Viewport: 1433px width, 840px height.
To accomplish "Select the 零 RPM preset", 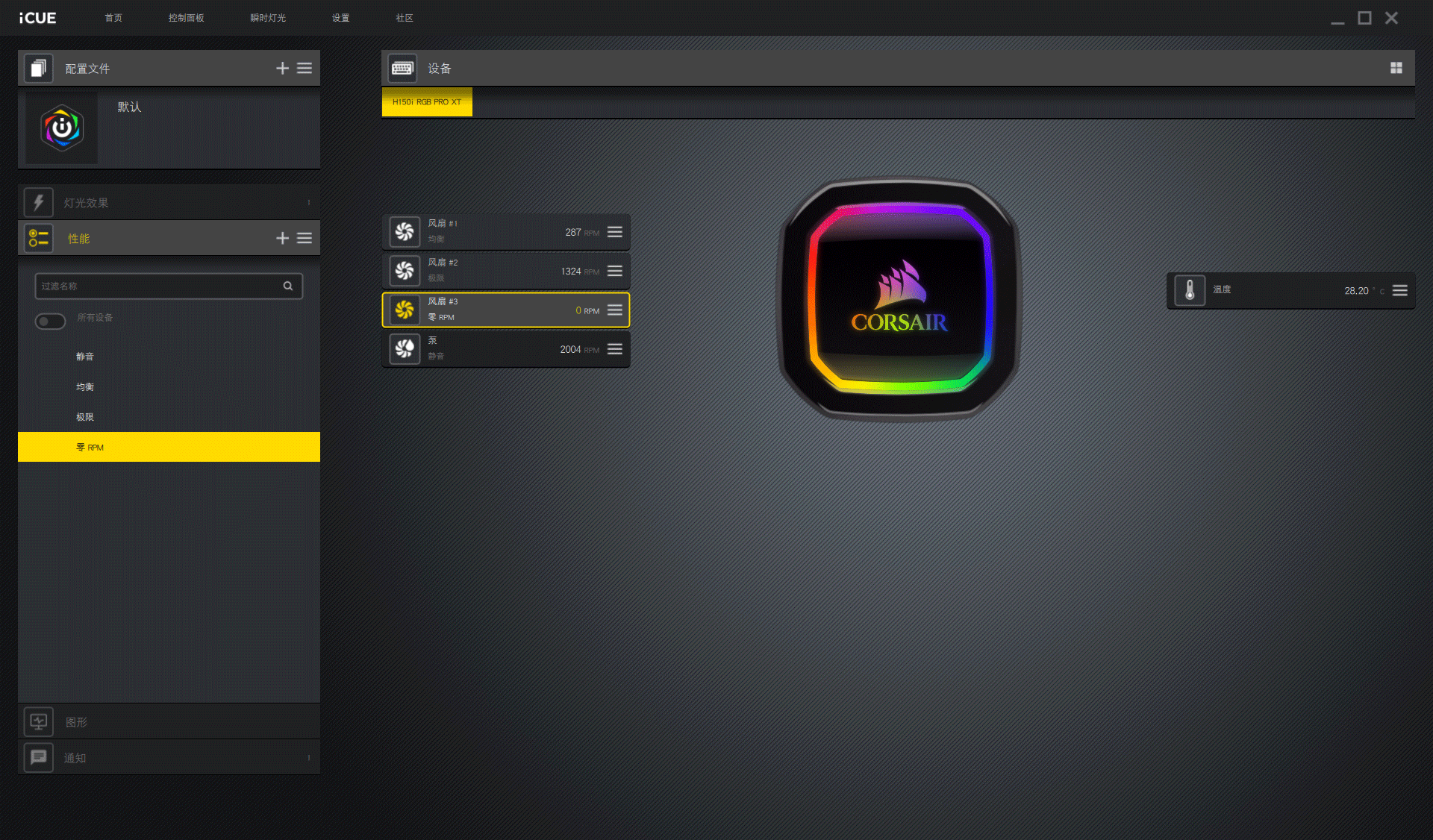I will point(169,447).
